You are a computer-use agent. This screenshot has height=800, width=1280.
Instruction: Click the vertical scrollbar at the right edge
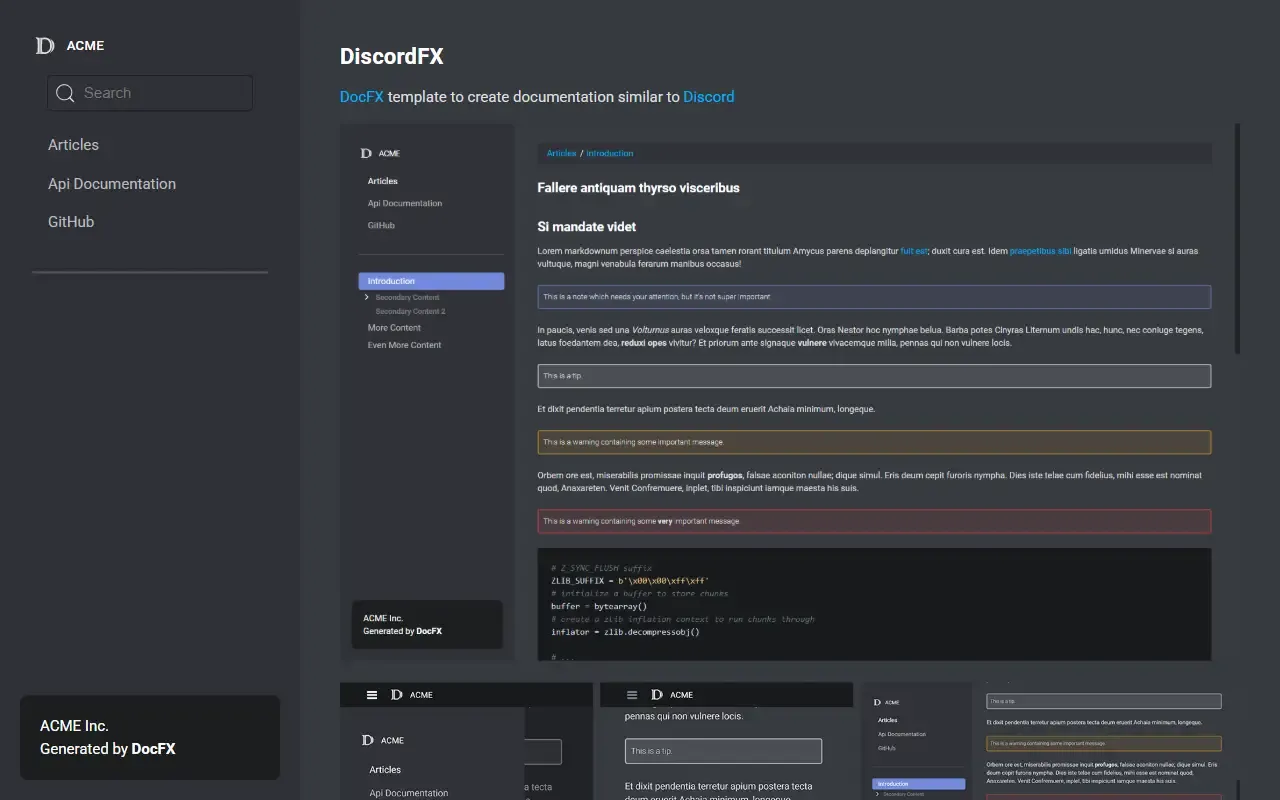(1238, 238)
